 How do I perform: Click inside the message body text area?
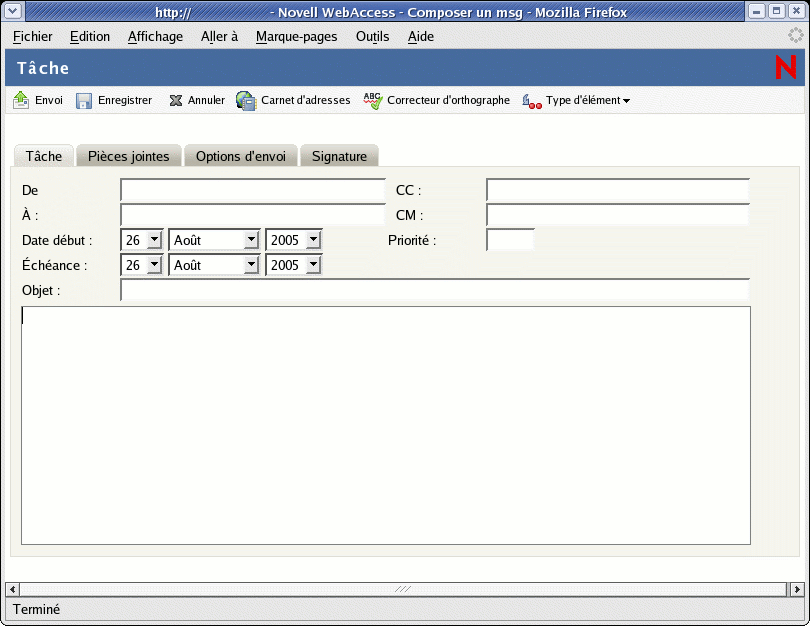[386, 426]
